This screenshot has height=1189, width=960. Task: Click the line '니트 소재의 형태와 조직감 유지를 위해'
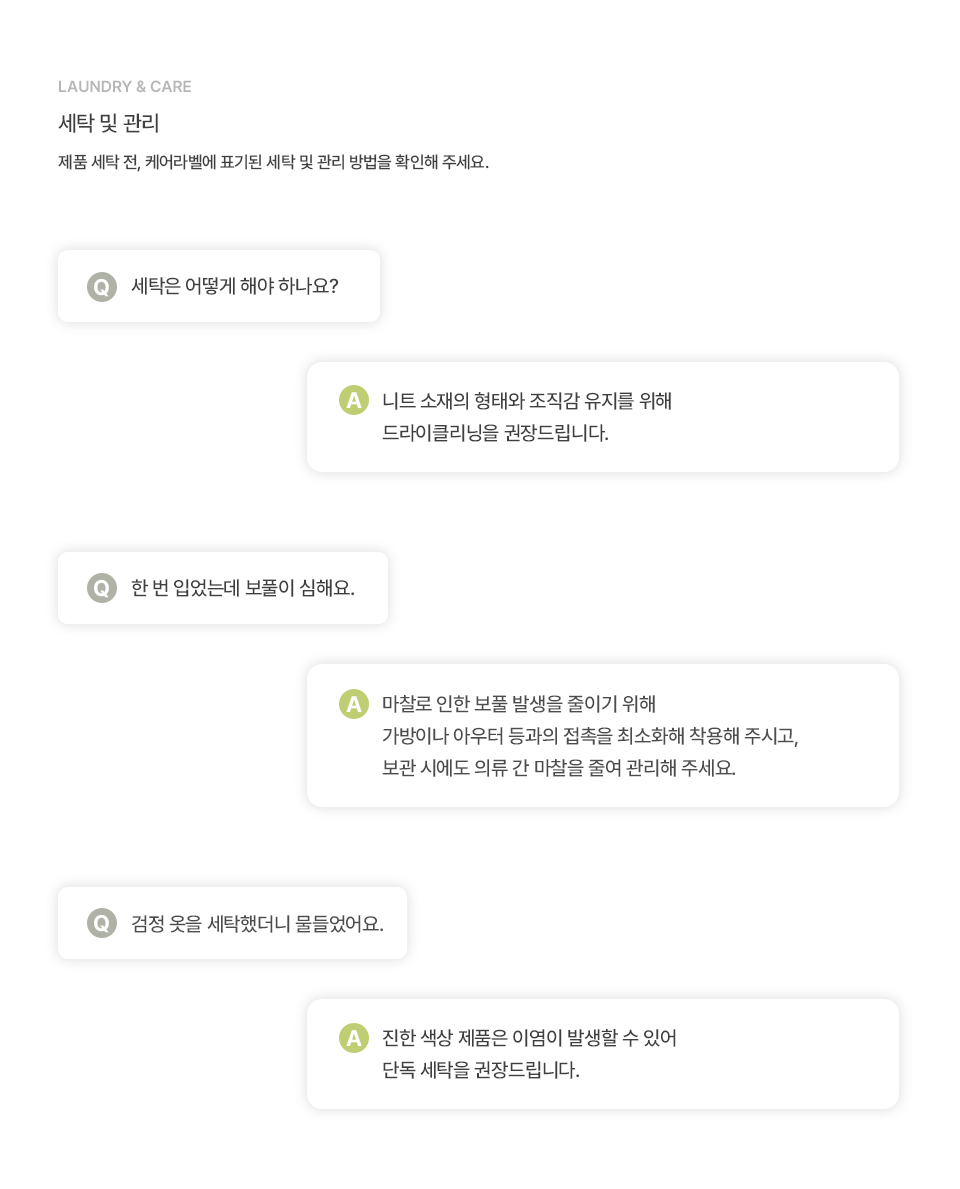pos(527,400)
